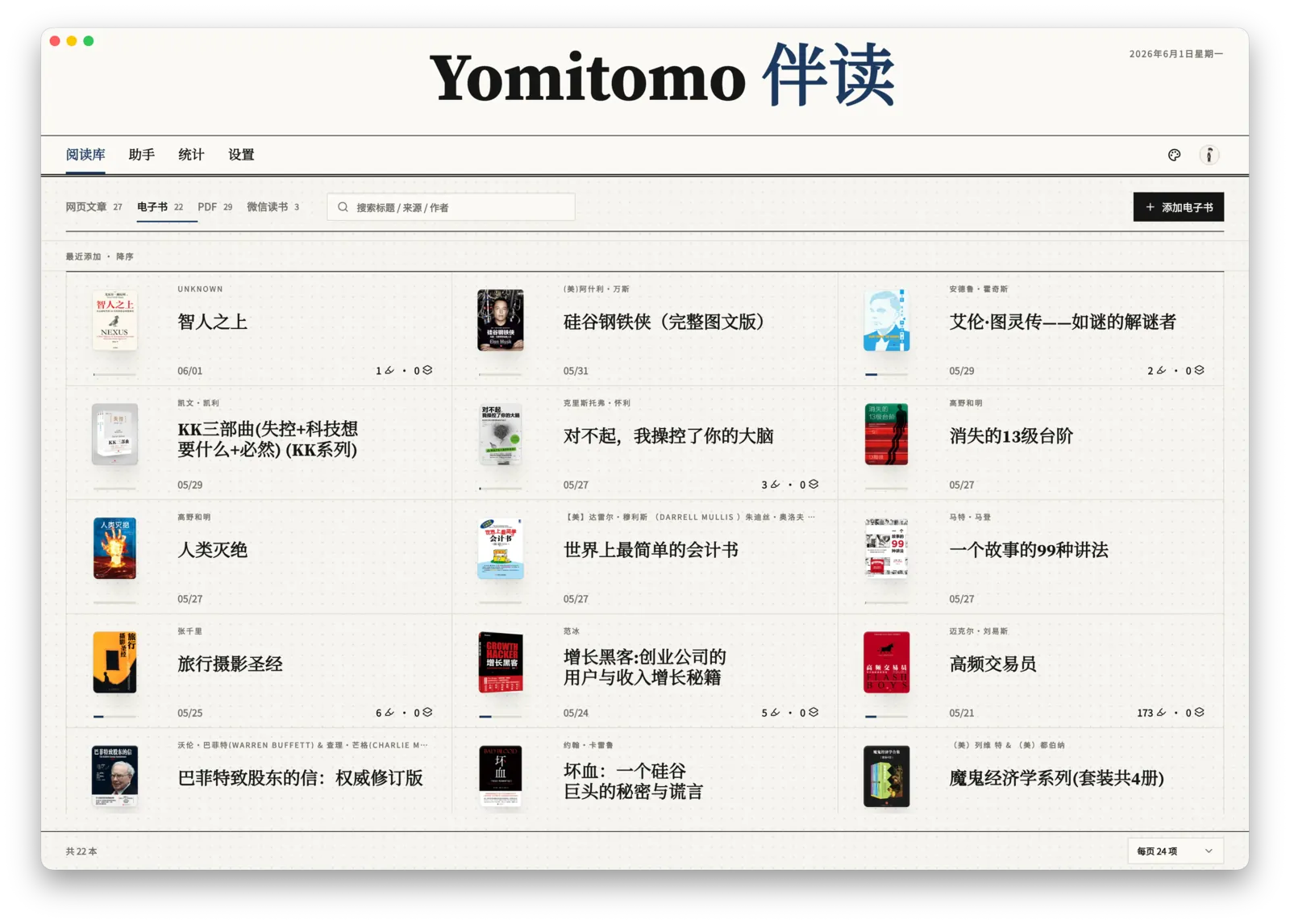Viewport: 1290px width, 924px height.
Task: Show the PDF category
Action: pyautogui.click(x=214, y=207)
